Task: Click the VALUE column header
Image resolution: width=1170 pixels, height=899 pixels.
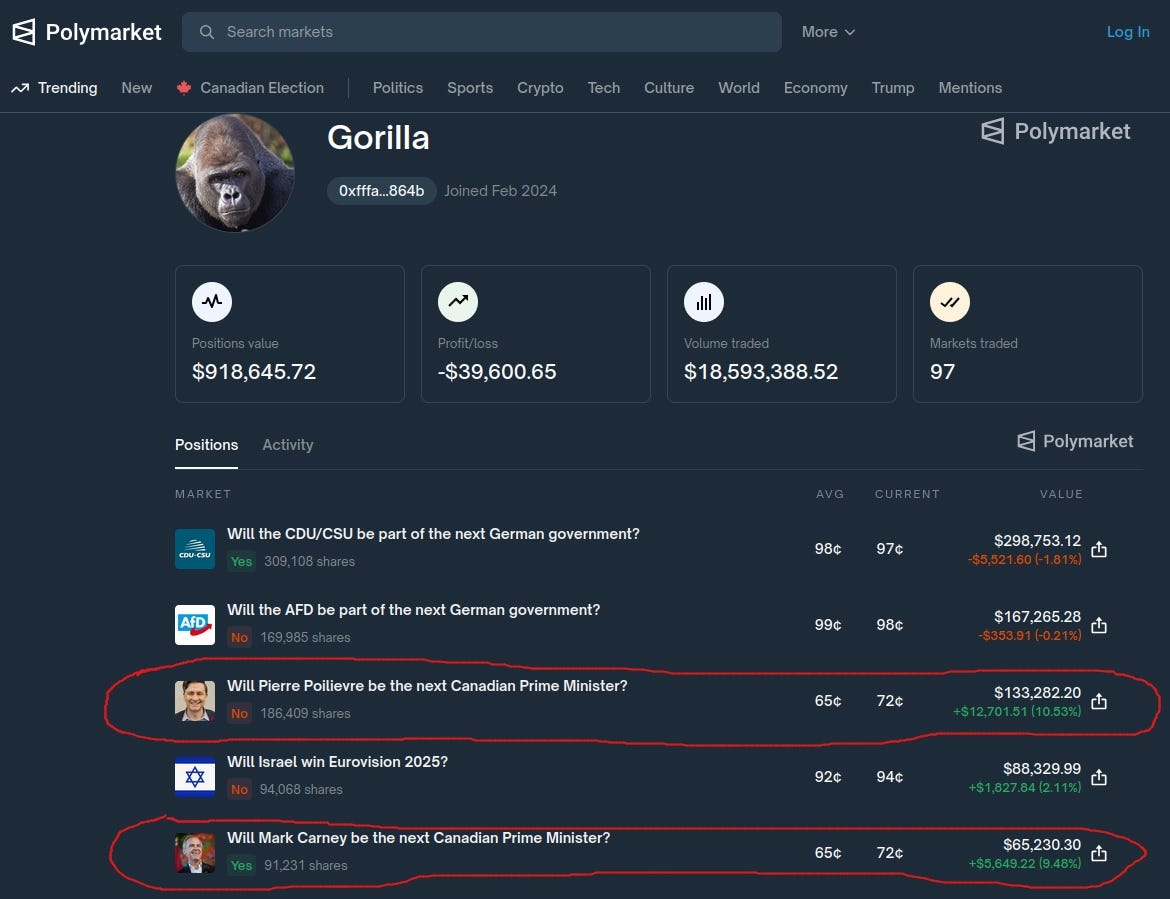Action: click(1061, 494)
